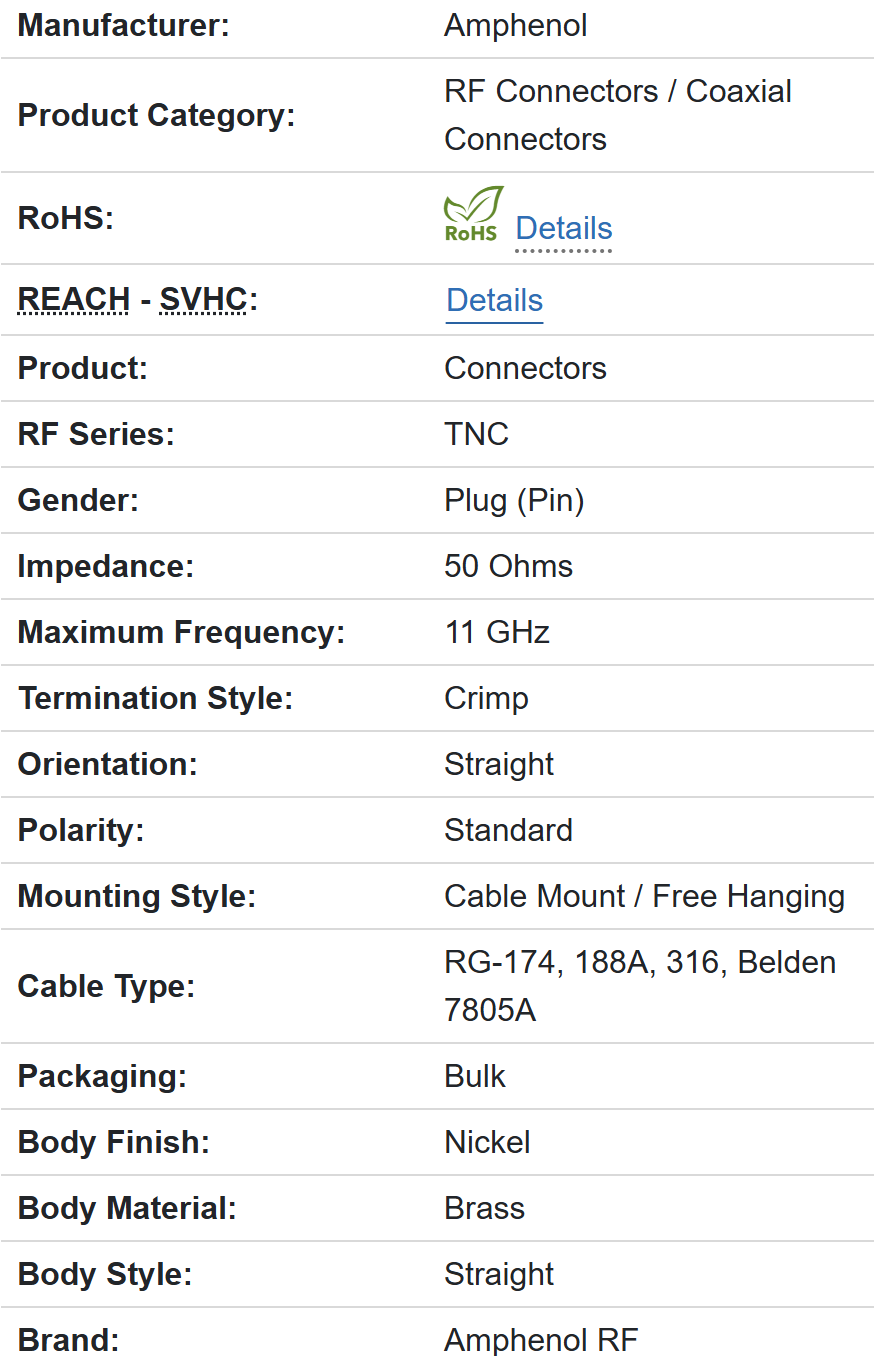Click the underlined REACH label
Viewport: 874px width, 1356px height.
click(x=74, y=300)
